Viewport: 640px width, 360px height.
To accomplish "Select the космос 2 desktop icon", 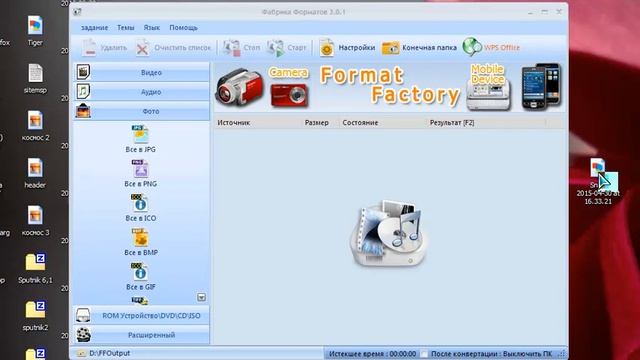I will 35,126.
